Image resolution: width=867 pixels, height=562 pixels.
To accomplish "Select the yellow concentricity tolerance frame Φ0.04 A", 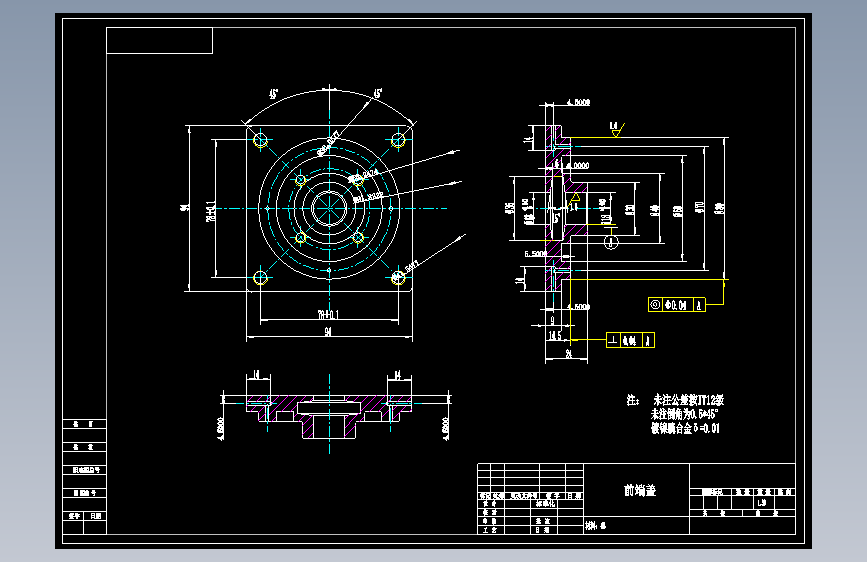I will tap(677, 304).
